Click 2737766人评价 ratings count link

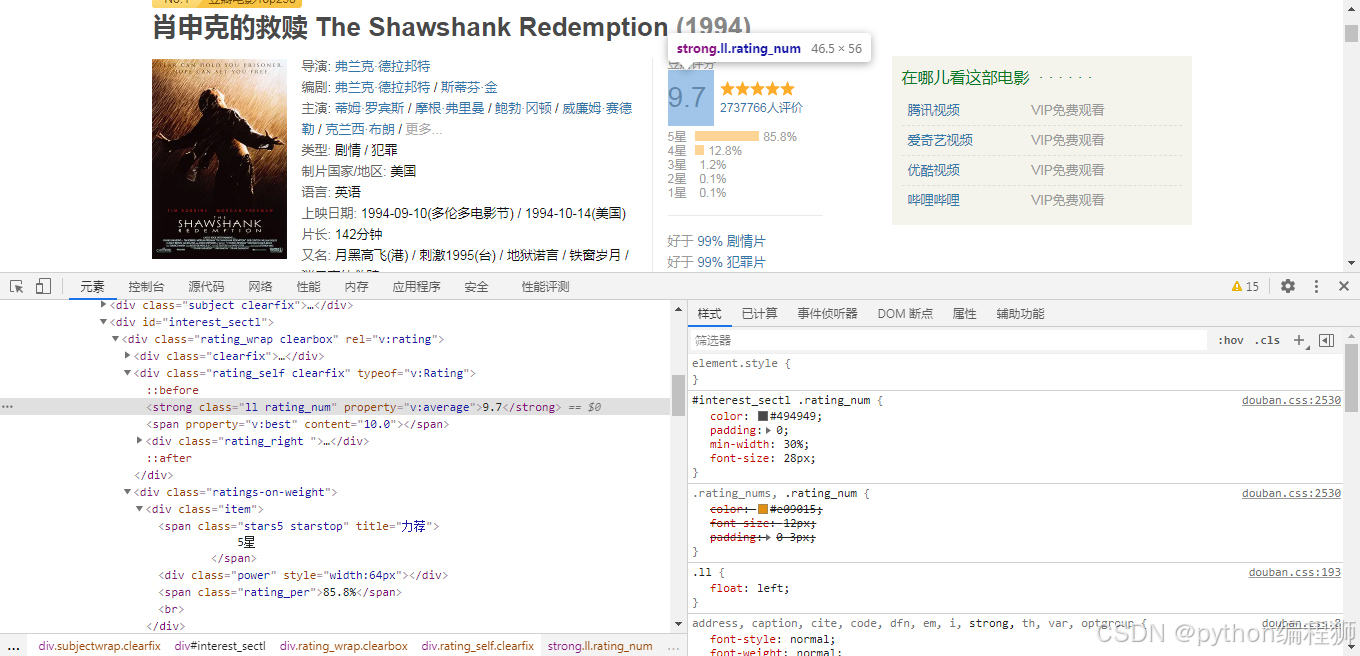click(761, 107)
